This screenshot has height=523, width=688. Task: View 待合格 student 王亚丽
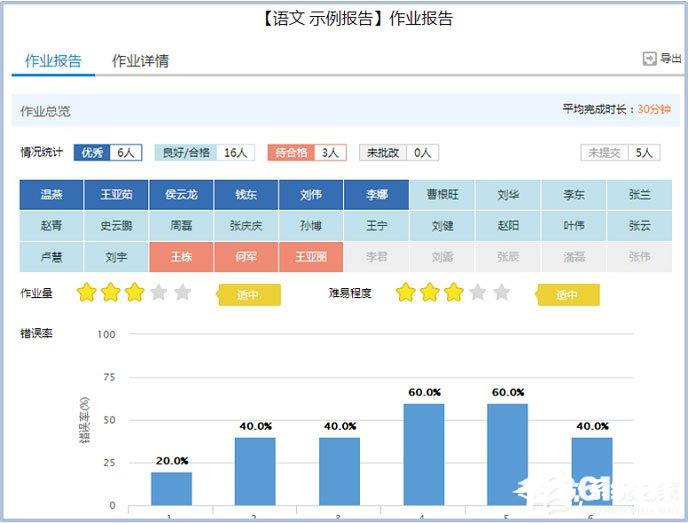(x=311, y=257)
